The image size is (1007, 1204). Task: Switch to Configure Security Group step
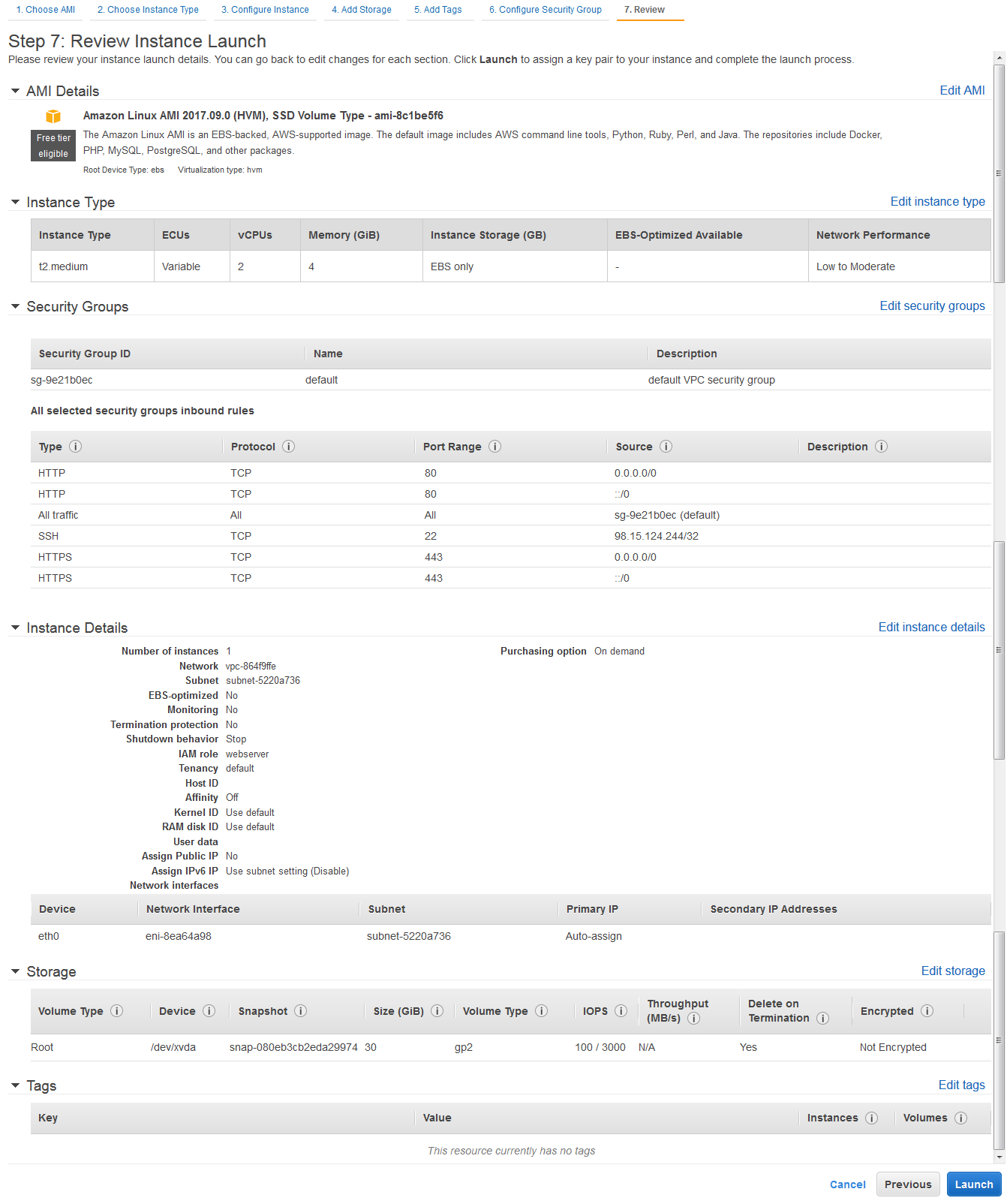click(x=545, y=10)
